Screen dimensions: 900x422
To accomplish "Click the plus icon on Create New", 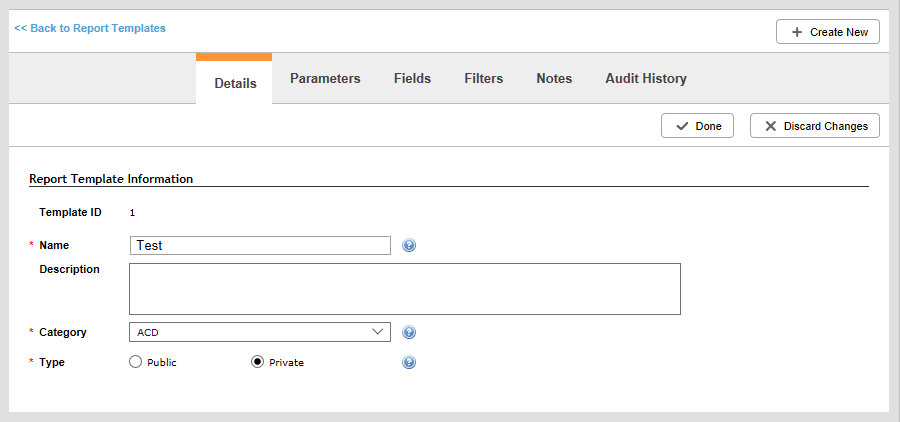I will pyautogui.click(x=797, y=32).
